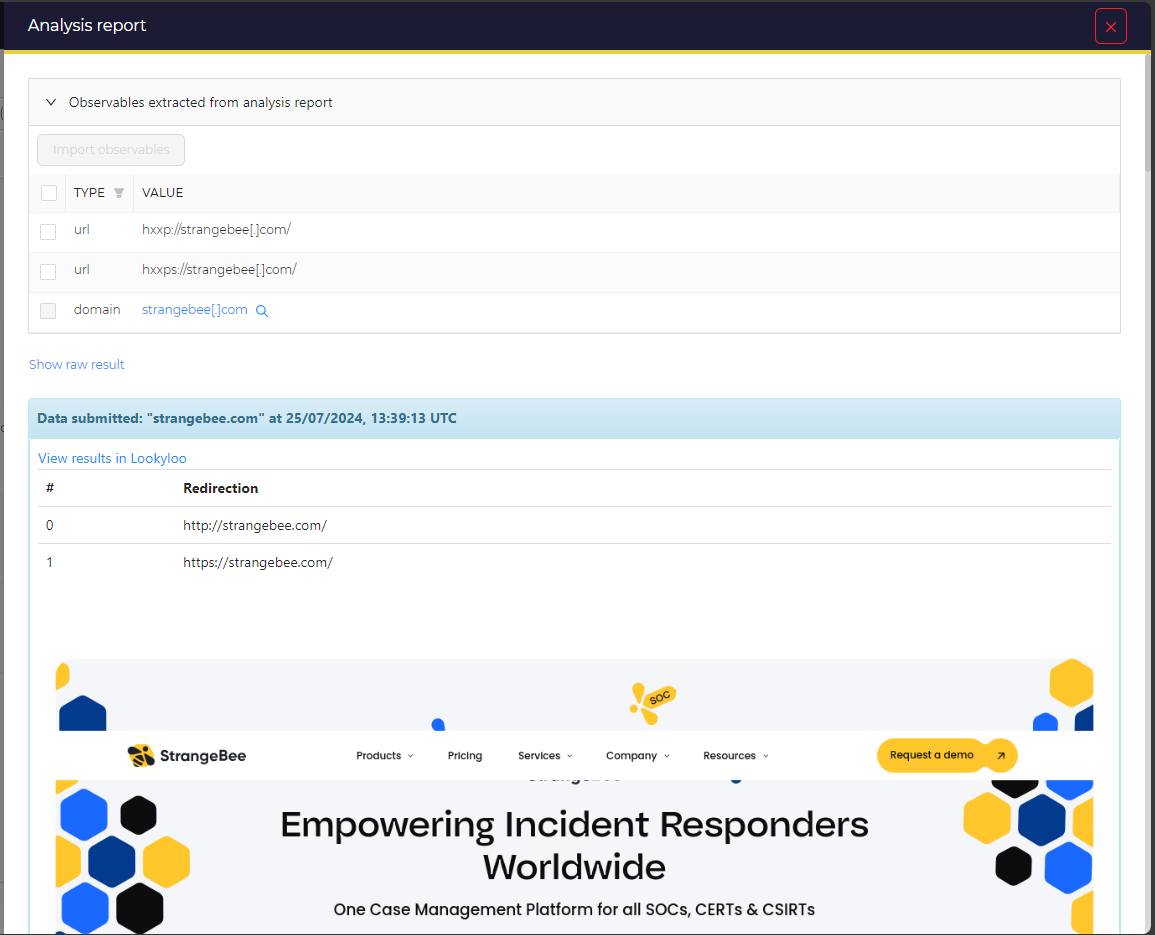Click the VALUE column header
Screen dimensions: 1155x935
[x=163, y=193]
